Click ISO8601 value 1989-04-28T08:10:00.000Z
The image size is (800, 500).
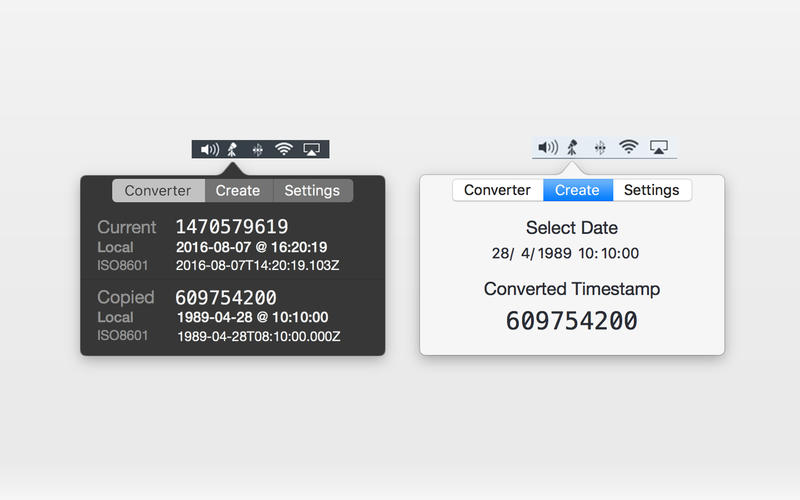[x=259, y=337]
